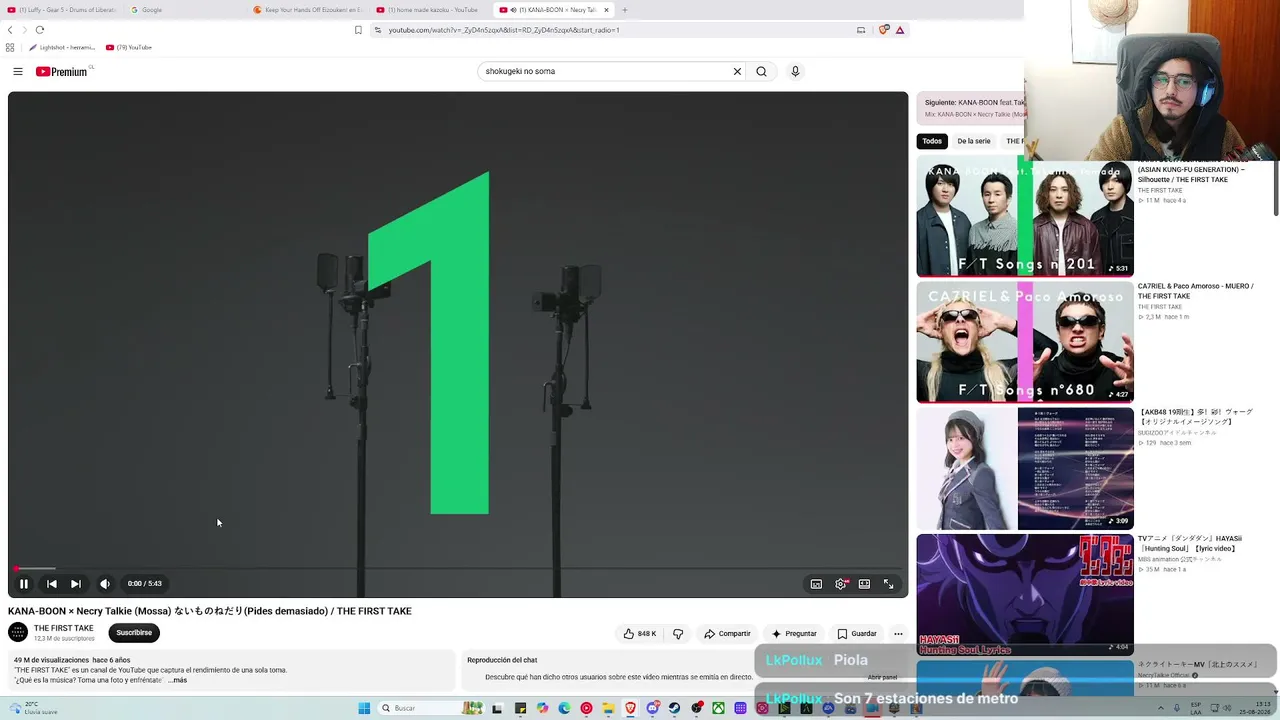The width and height of the screenshot is (1280, 720).
Task: Switch to the Google browser tab
Action: pos(185,10)
